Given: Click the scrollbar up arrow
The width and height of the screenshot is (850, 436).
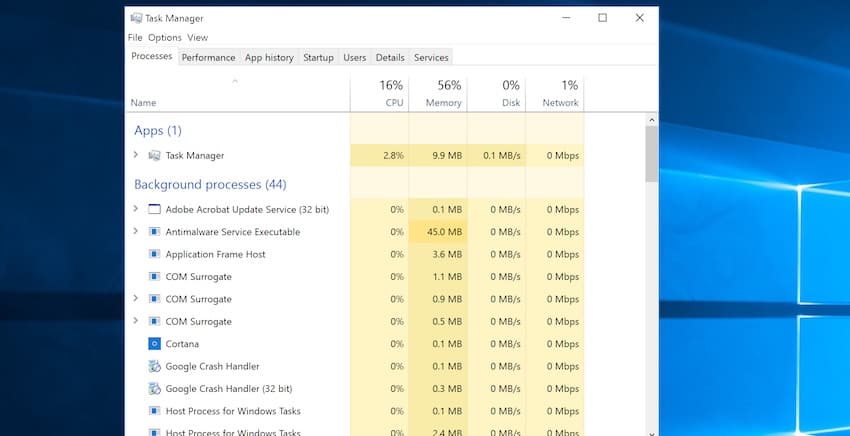Looking at the screenshot, I should [652, 120].
